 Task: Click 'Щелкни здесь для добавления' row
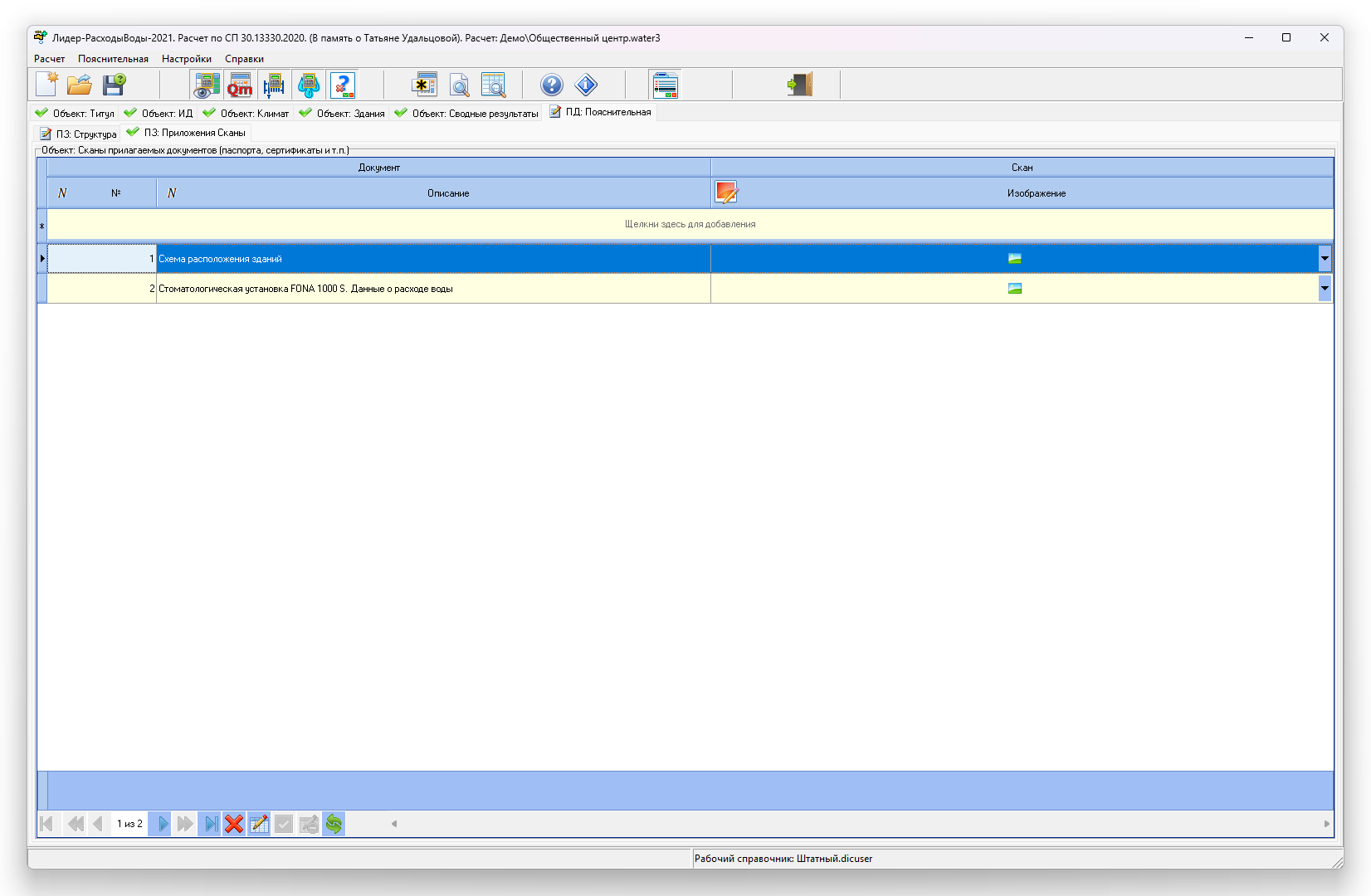tap(690, 224)
